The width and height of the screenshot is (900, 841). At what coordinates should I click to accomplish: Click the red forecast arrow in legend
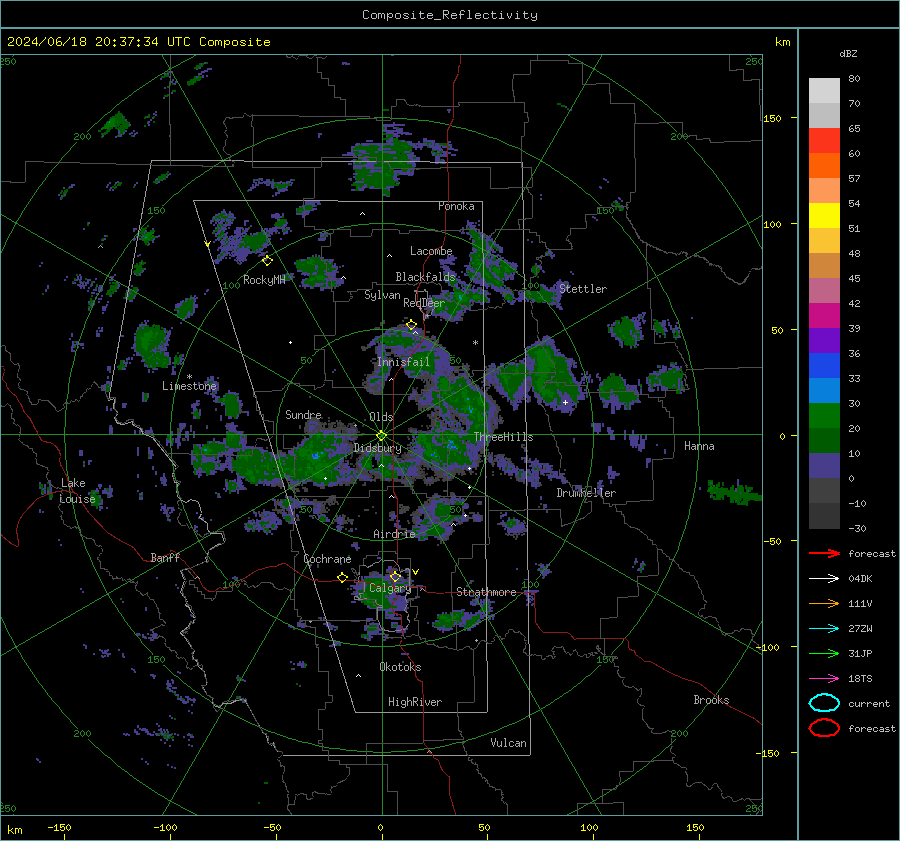(824, 553)
